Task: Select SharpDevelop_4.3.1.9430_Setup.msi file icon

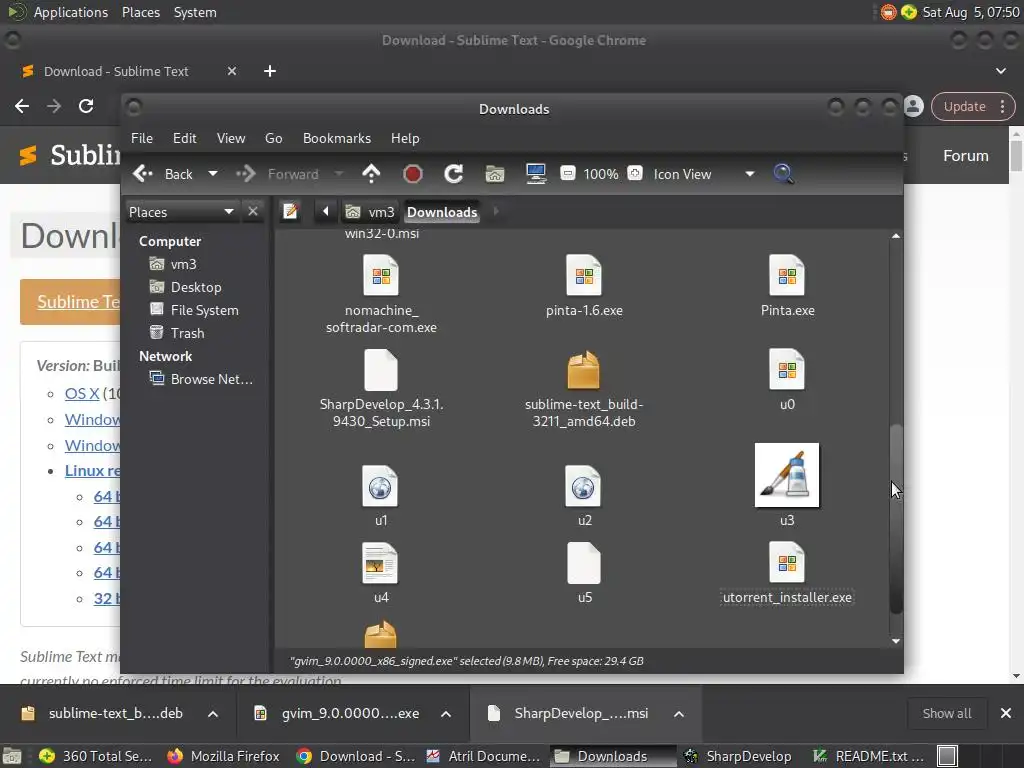Action: point(381,370)
